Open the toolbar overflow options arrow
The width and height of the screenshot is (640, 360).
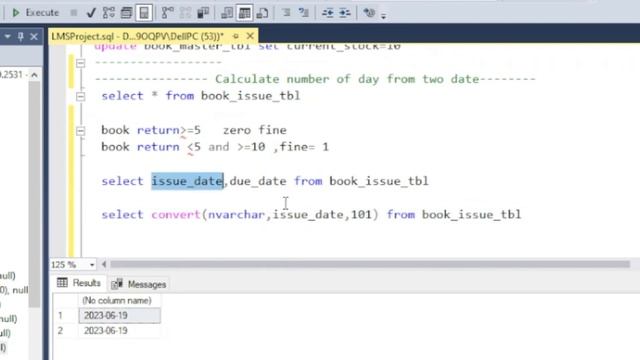click(383, 16)
